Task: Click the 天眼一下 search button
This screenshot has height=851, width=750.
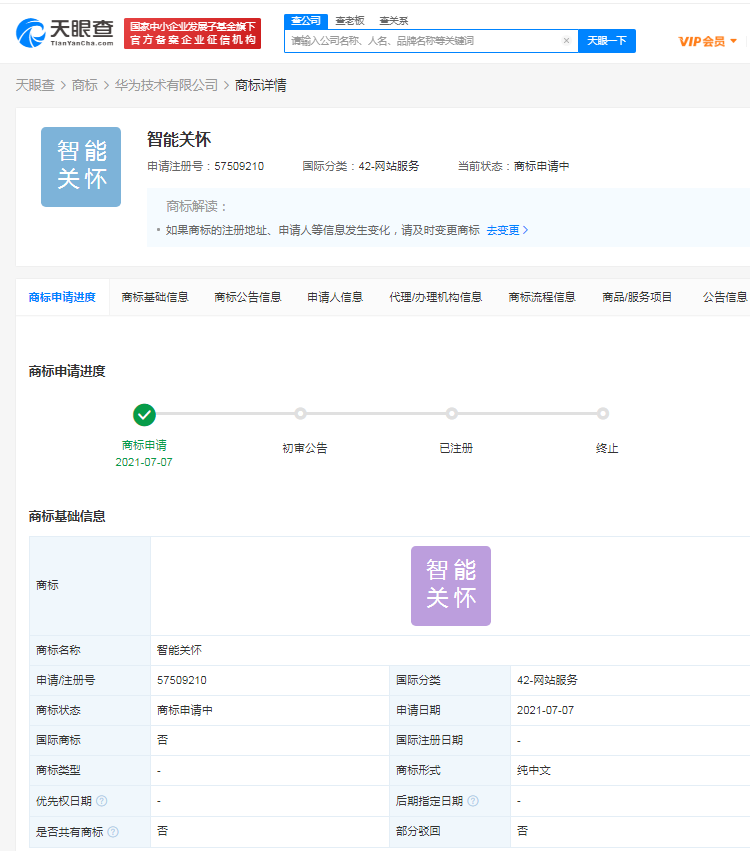Action: click(x=607, y=41)
